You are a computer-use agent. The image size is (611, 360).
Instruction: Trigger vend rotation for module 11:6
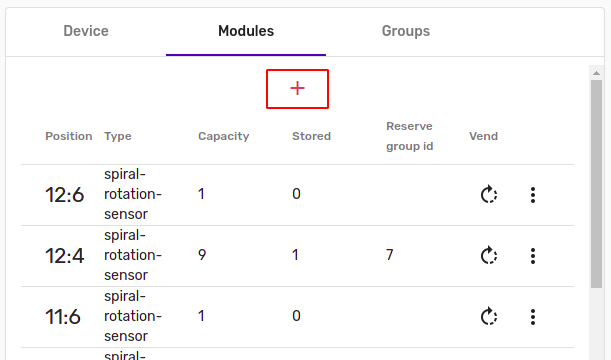[x=489, y=316]
